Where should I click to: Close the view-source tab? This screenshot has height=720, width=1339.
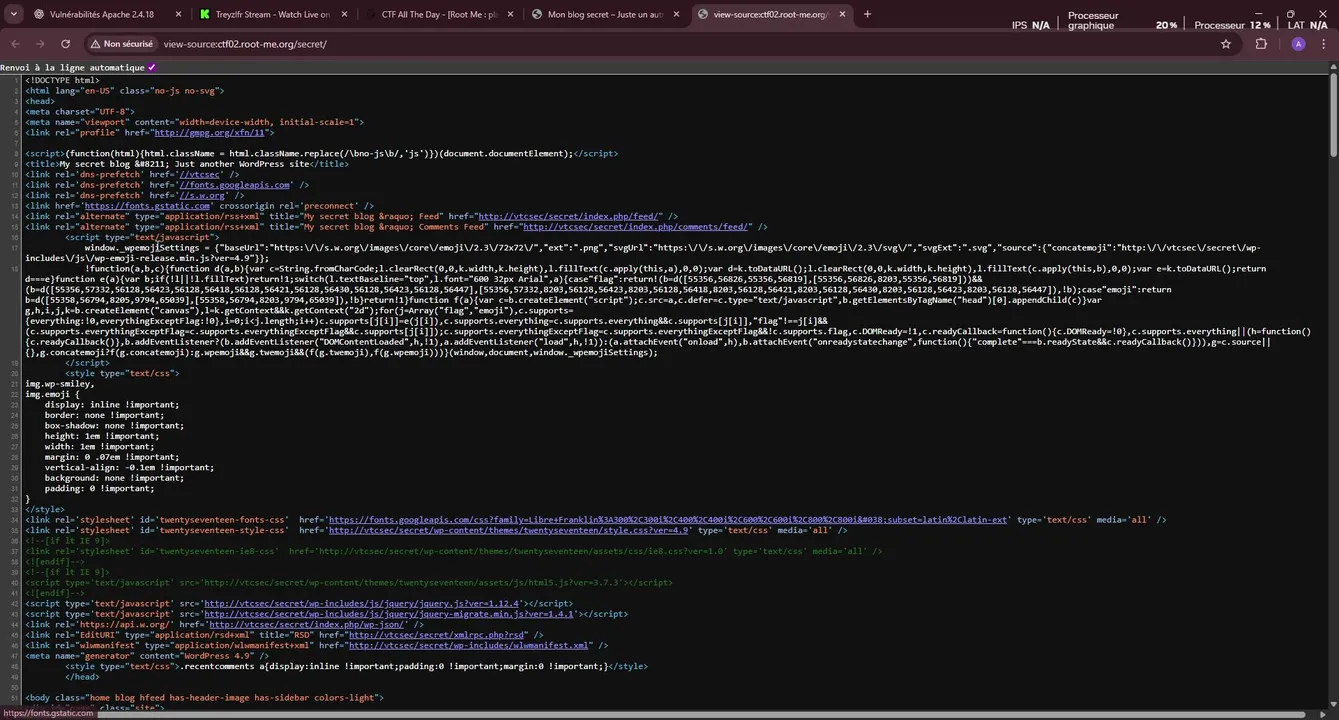842,14
